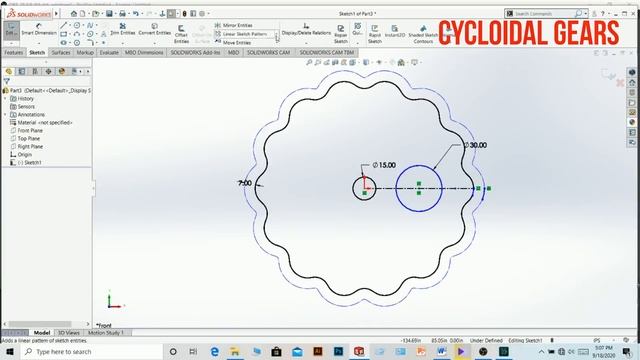
Task: Open the 3D Views bottom tab
Action: point(69,333)
